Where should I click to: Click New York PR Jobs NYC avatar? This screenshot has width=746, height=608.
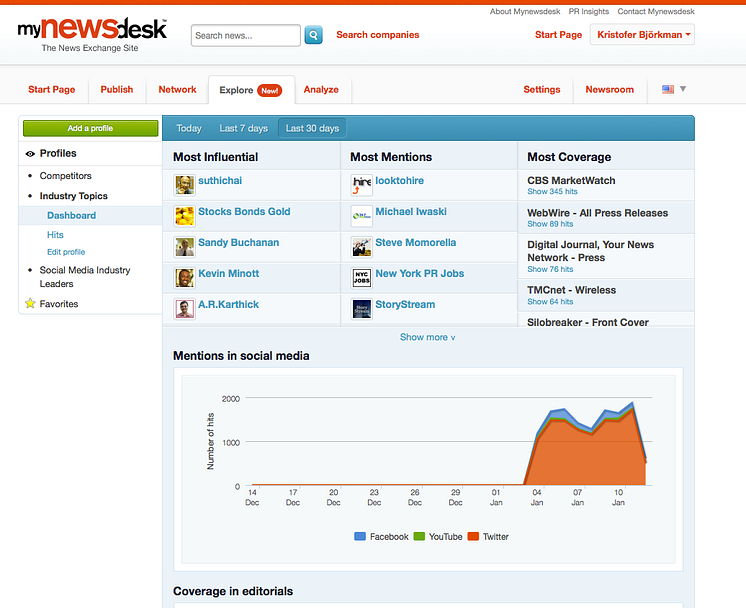point(362,278)
